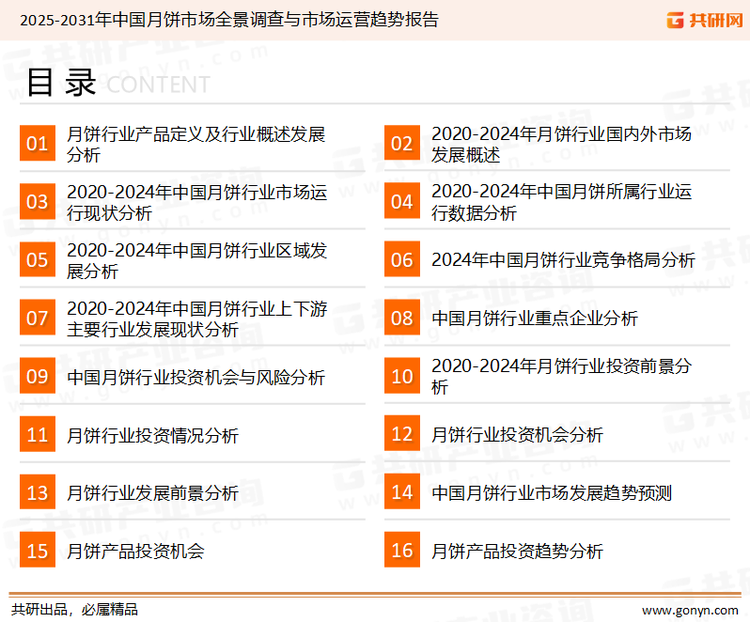
Task: Open chapter 月饼行业投资机会分析
Action: click(x=517, y=435)
